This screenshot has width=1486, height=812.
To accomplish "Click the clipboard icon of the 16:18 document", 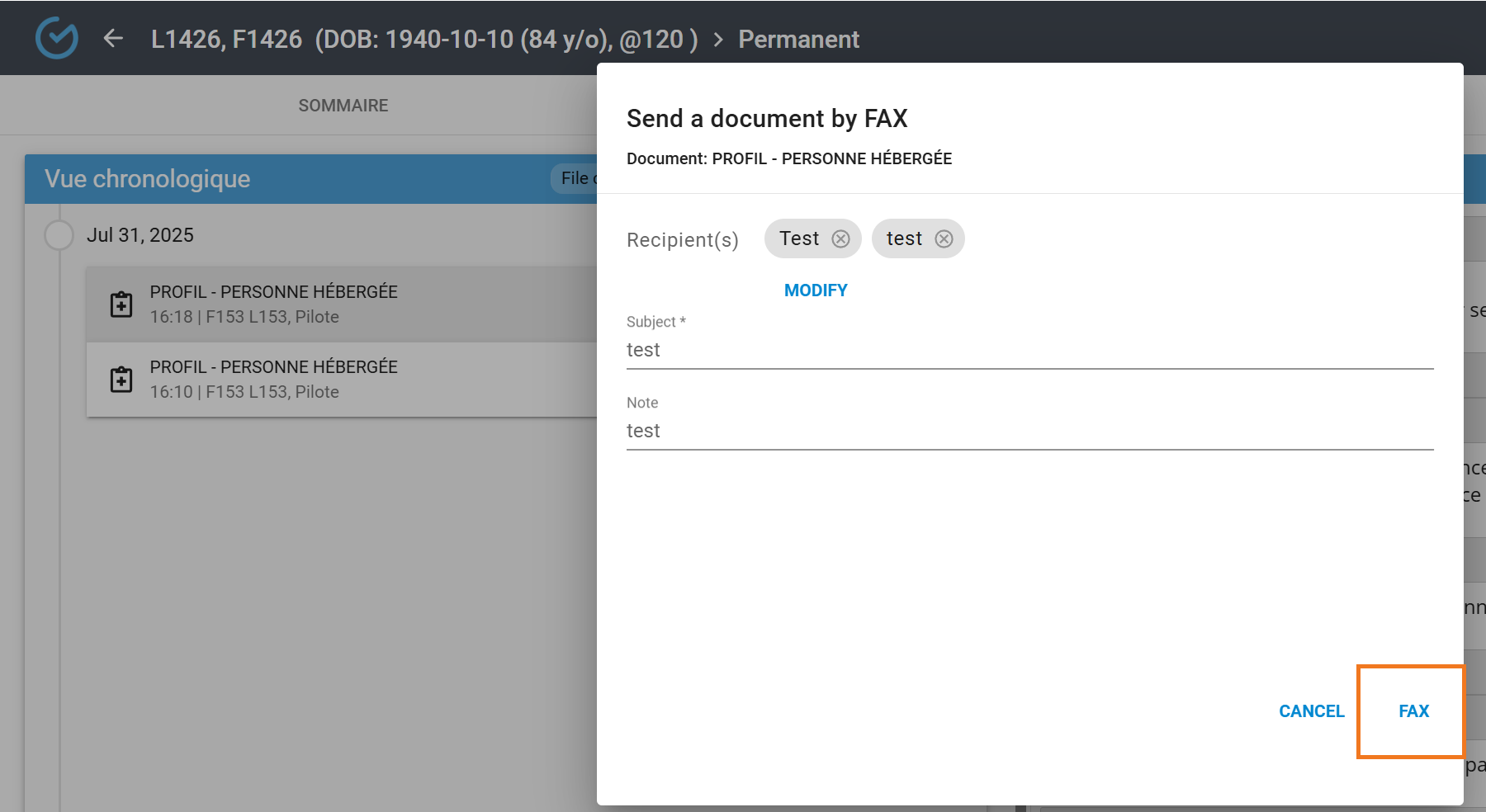I will pos(121,304).
